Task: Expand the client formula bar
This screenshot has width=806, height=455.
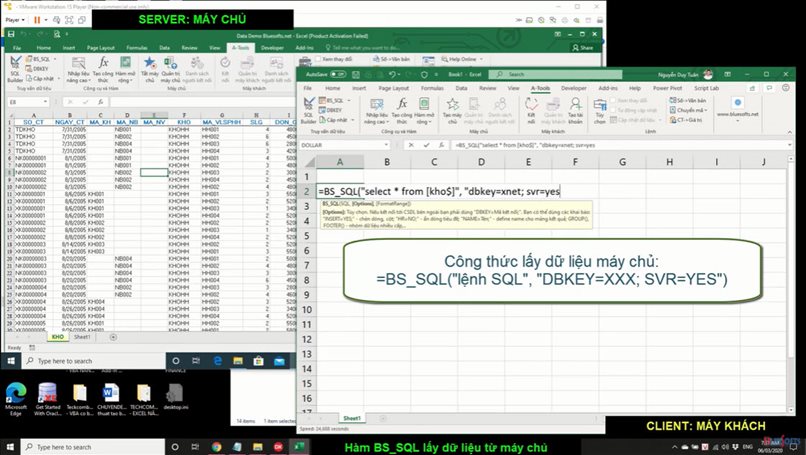Action: (790, 145)
